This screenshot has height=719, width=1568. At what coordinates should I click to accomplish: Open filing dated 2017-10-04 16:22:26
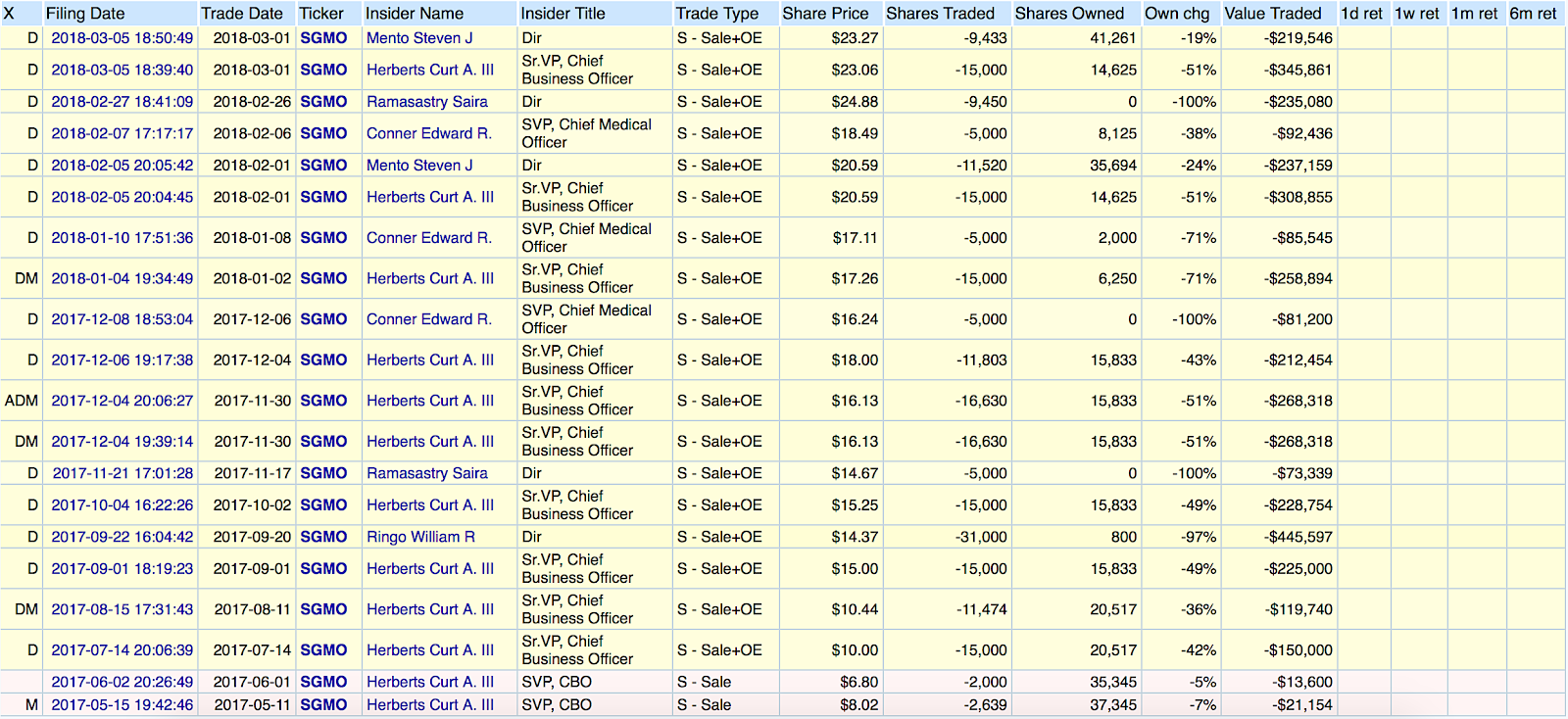coord(122,505)
